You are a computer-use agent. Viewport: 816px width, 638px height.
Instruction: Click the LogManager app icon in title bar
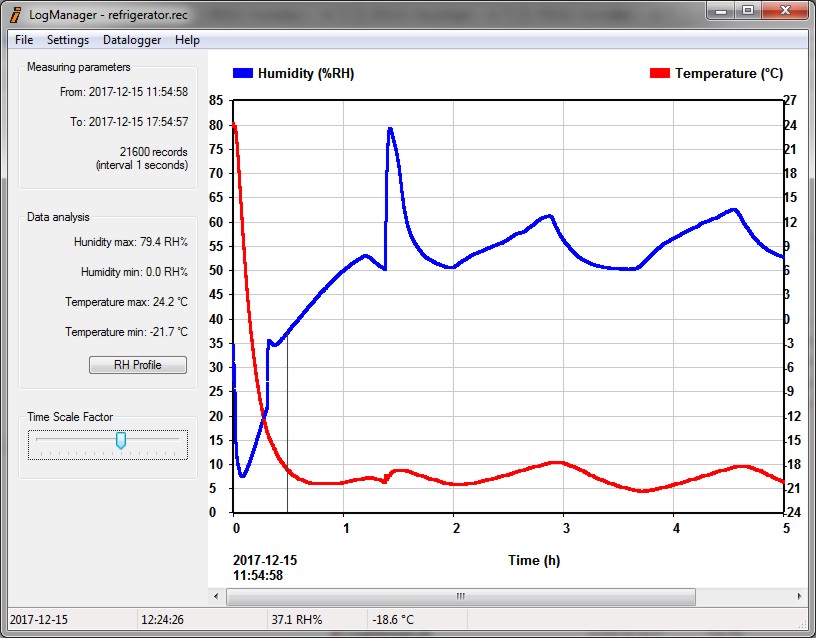point(16,15)
